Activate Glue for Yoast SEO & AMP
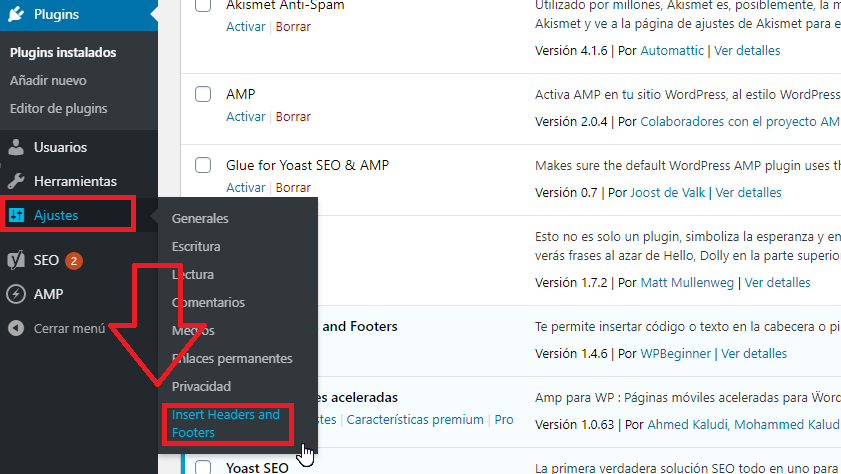Viewport: 841px width, 474px height. tap(246, 188)
